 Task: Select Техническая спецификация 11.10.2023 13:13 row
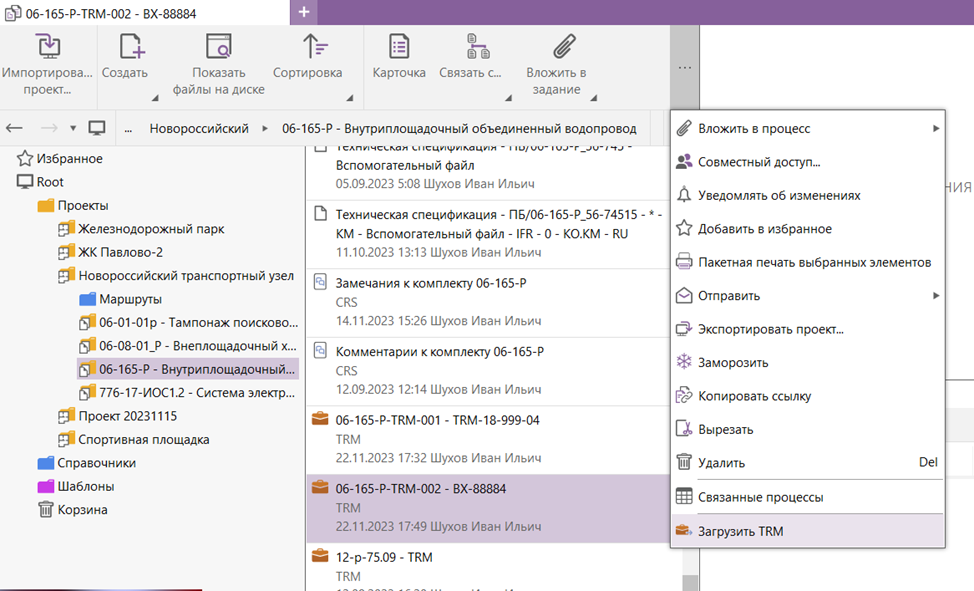[488, 234]
